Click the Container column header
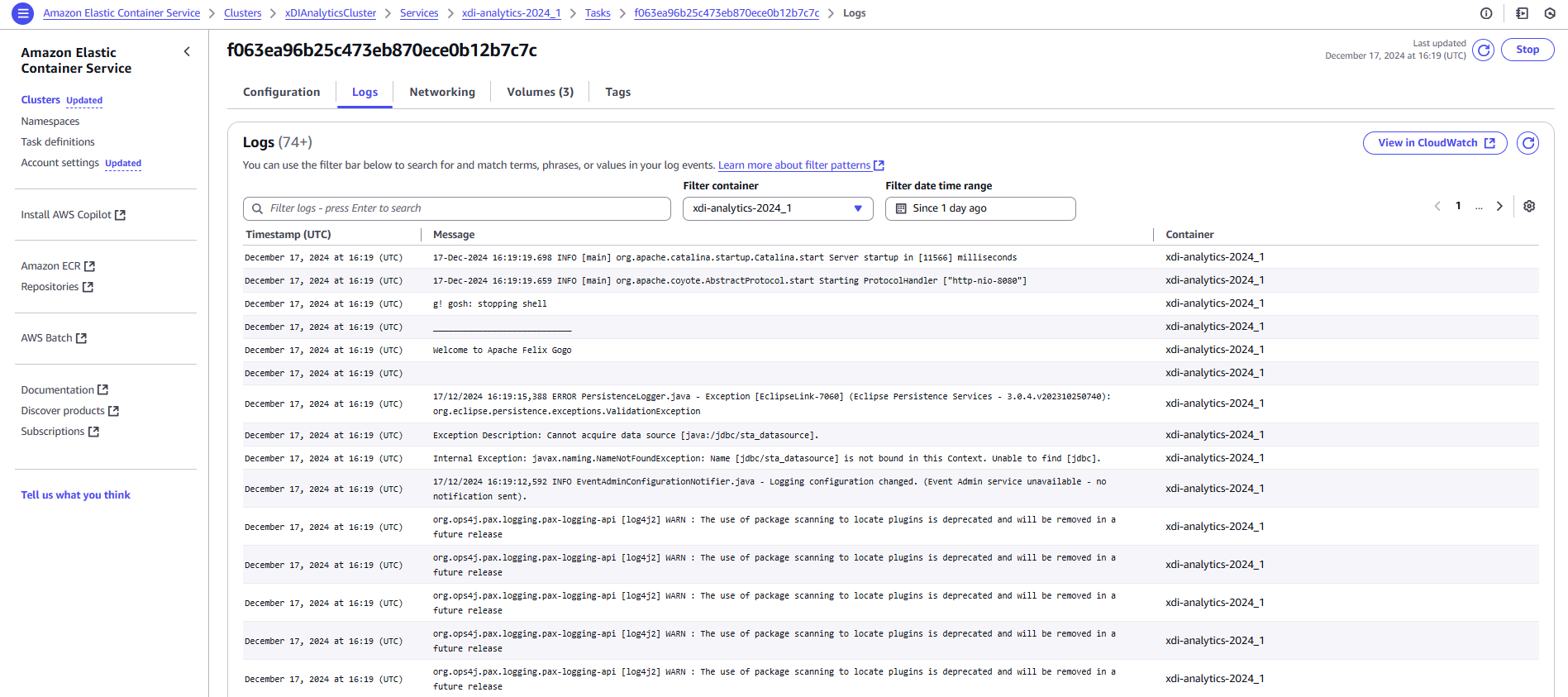Image resolution: width=1568 pixels, height=697 pixels. (1189, 235)
